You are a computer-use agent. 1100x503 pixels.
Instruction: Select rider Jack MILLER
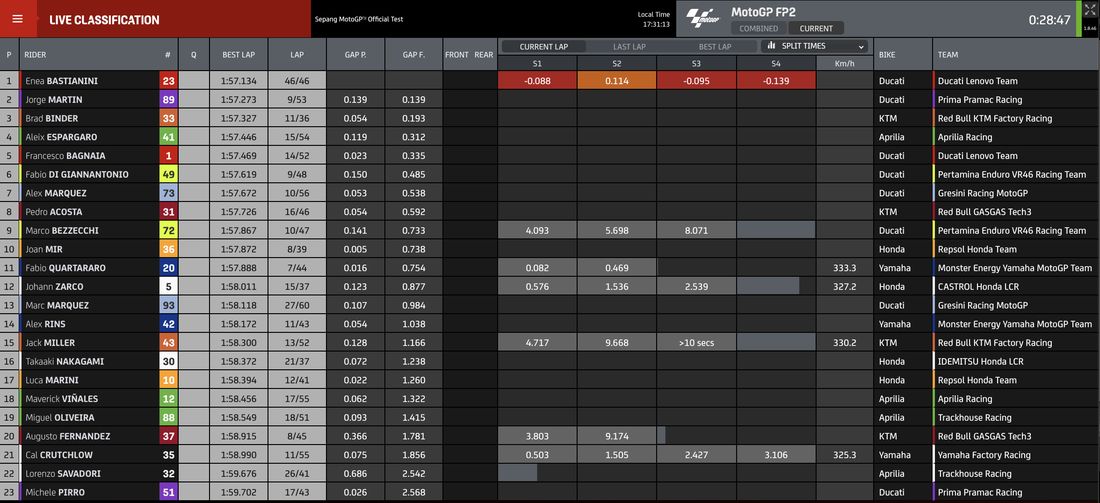(x=50, y=342)
